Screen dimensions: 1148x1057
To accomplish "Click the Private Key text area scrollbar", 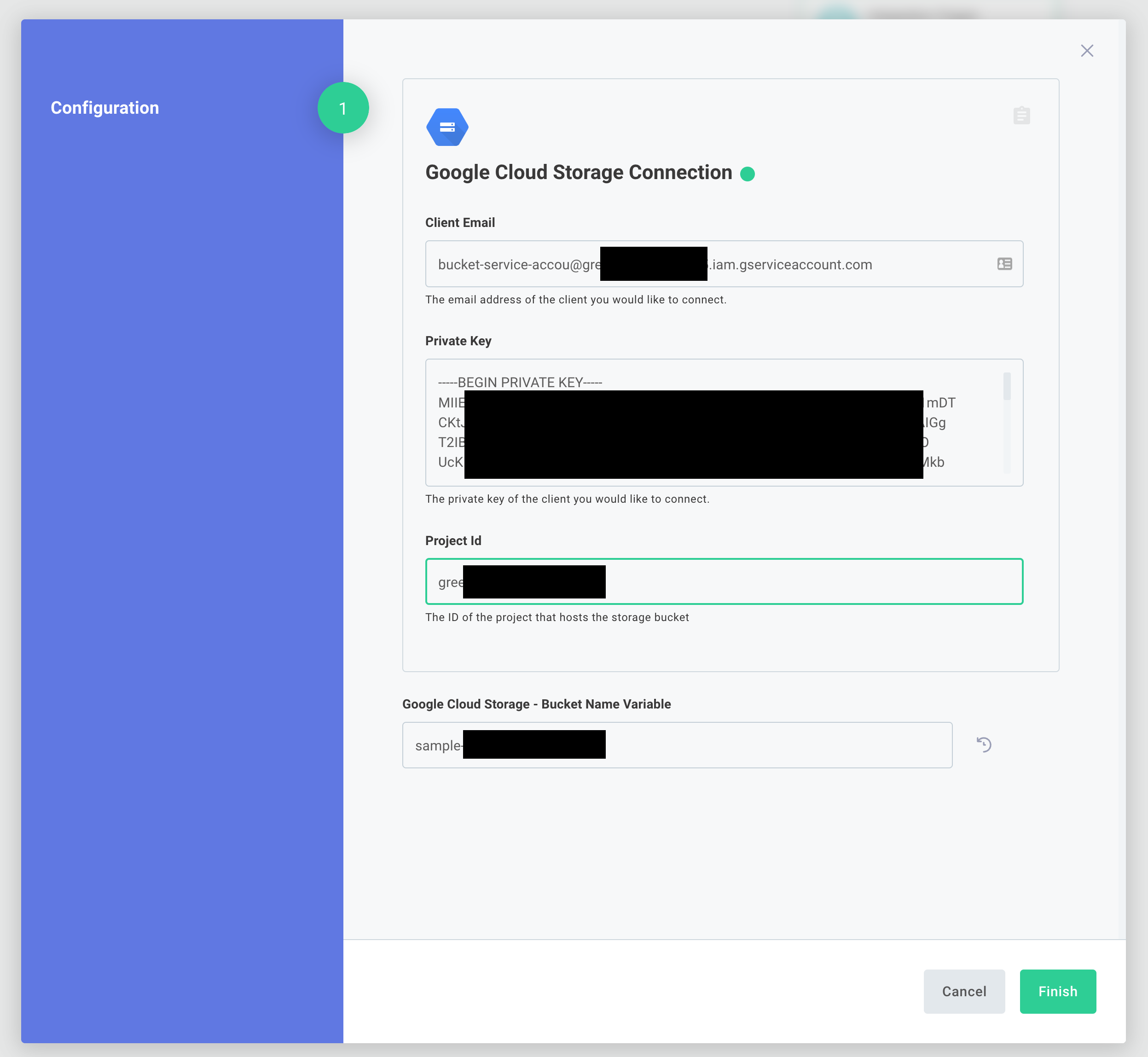I will coord(1007,423).
